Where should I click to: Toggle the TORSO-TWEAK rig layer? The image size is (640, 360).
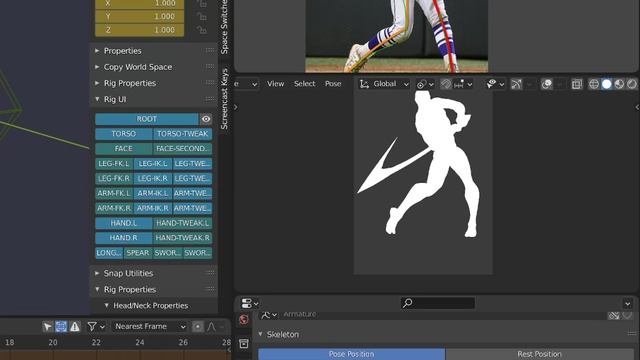pos(182,133)
